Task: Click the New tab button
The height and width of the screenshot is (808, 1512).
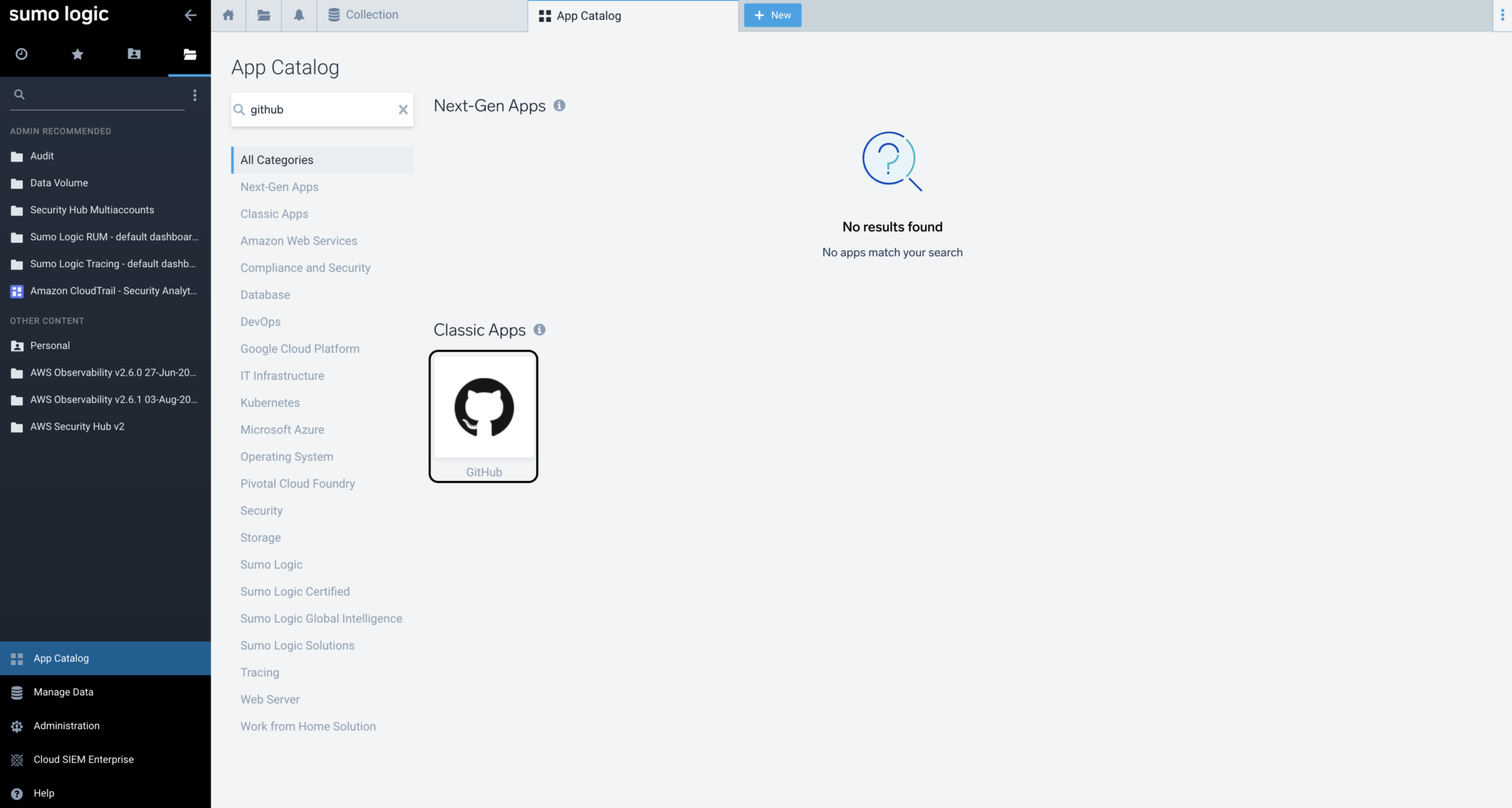Action: click(x=772, y=15)
